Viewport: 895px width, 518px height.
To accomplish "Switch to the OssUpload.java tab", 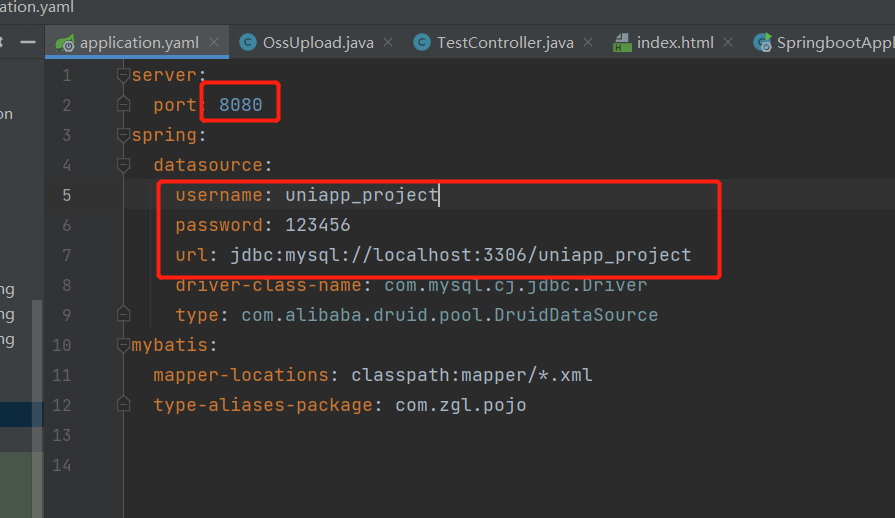I will (317, 43).
